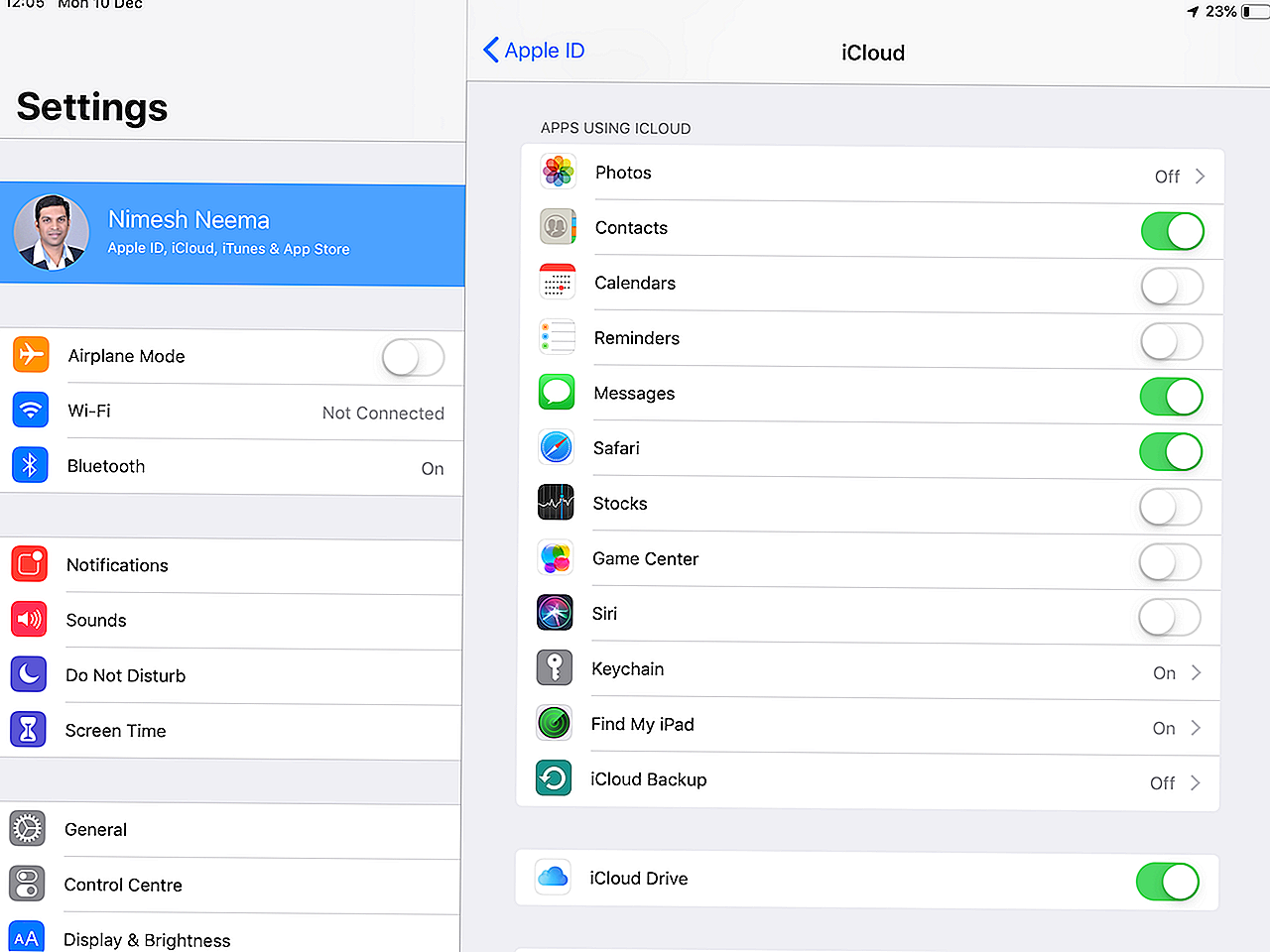Image resolution: width=1270 pixels, height=952 pixels.
Task: Open the Bluetooth settings row
Action: 232,466
